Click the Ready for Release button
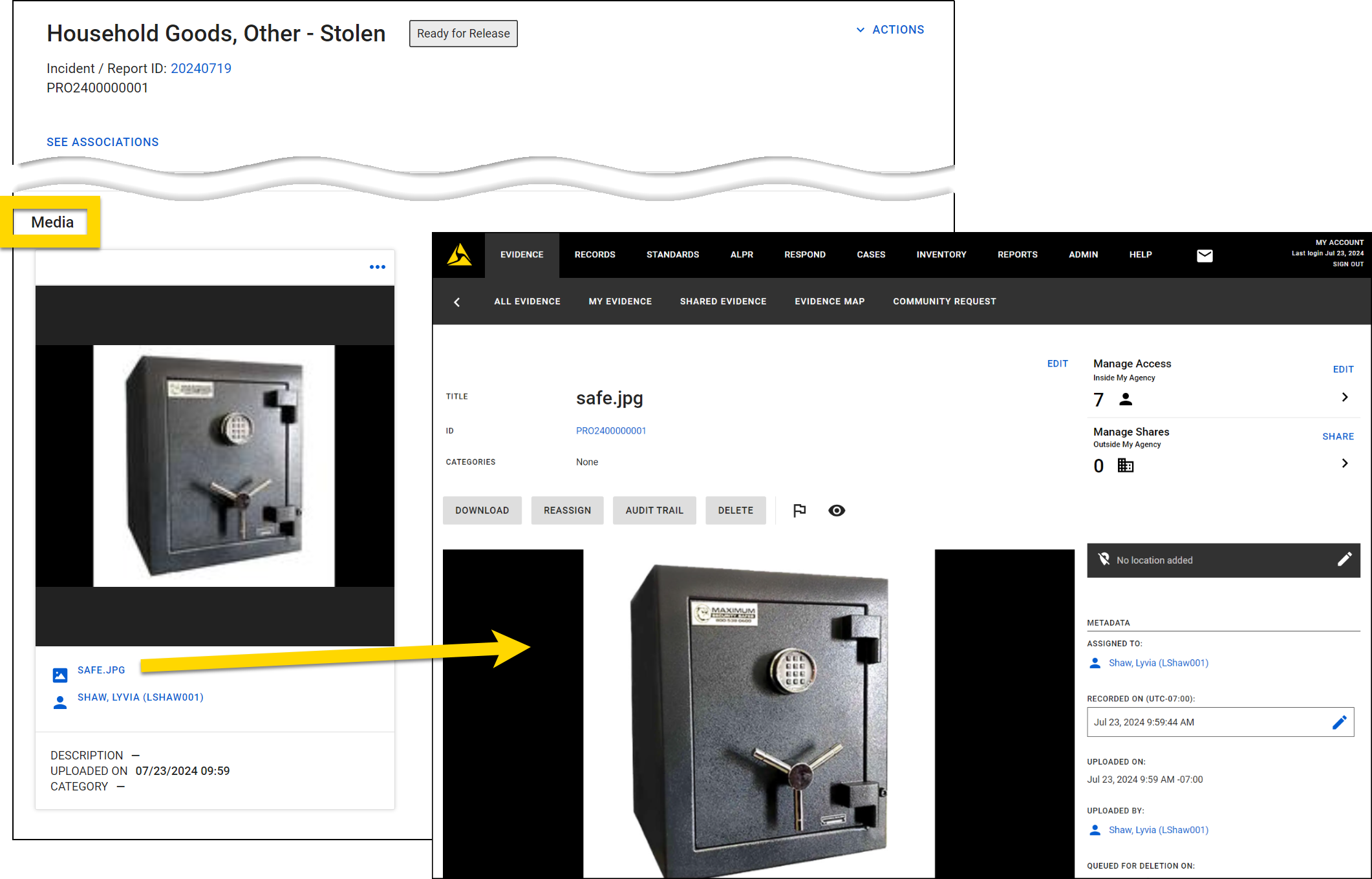 [x=463, y=33]
